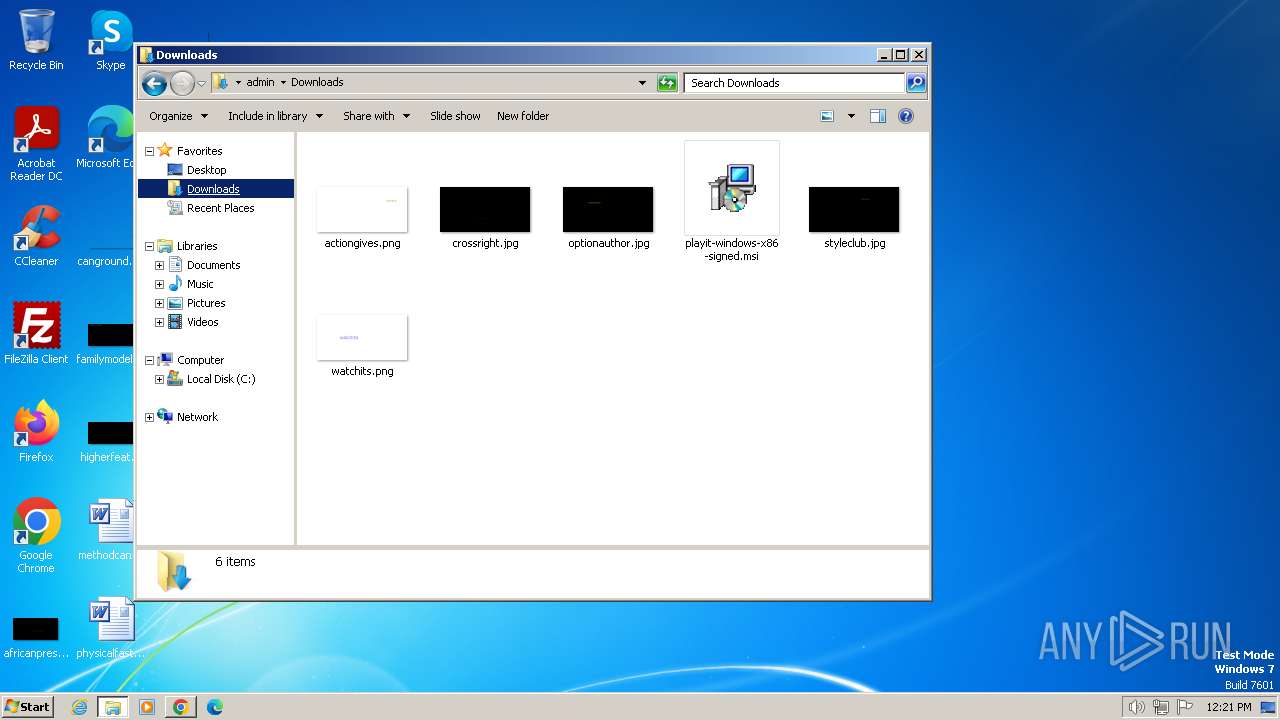
Task: Select the optionauthor.jpg thumbnail
Action: [x=608, y=209]
